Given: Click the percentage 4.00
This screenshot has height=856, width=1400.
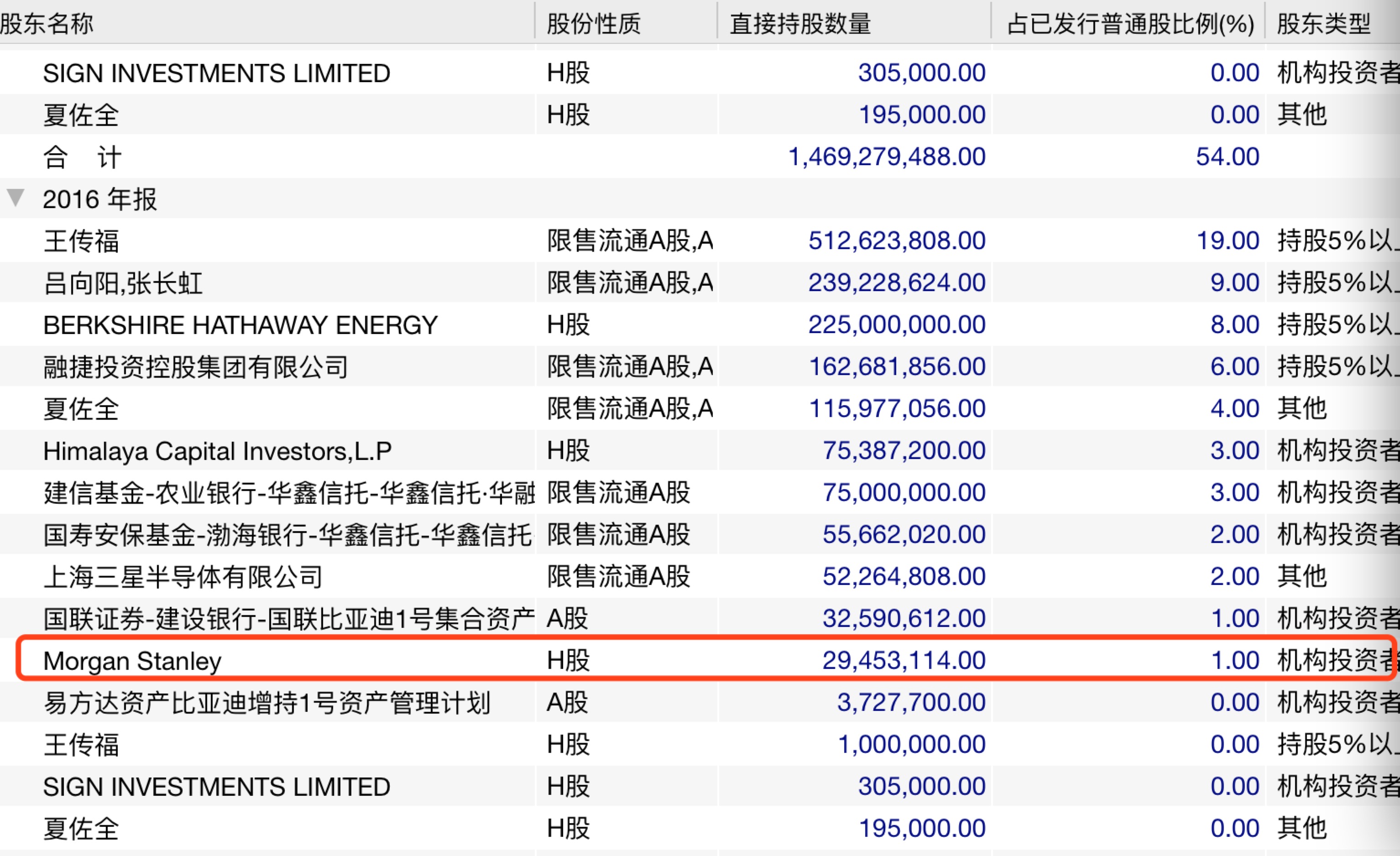Looking at the screenshot, I should tap(1235, 408).
